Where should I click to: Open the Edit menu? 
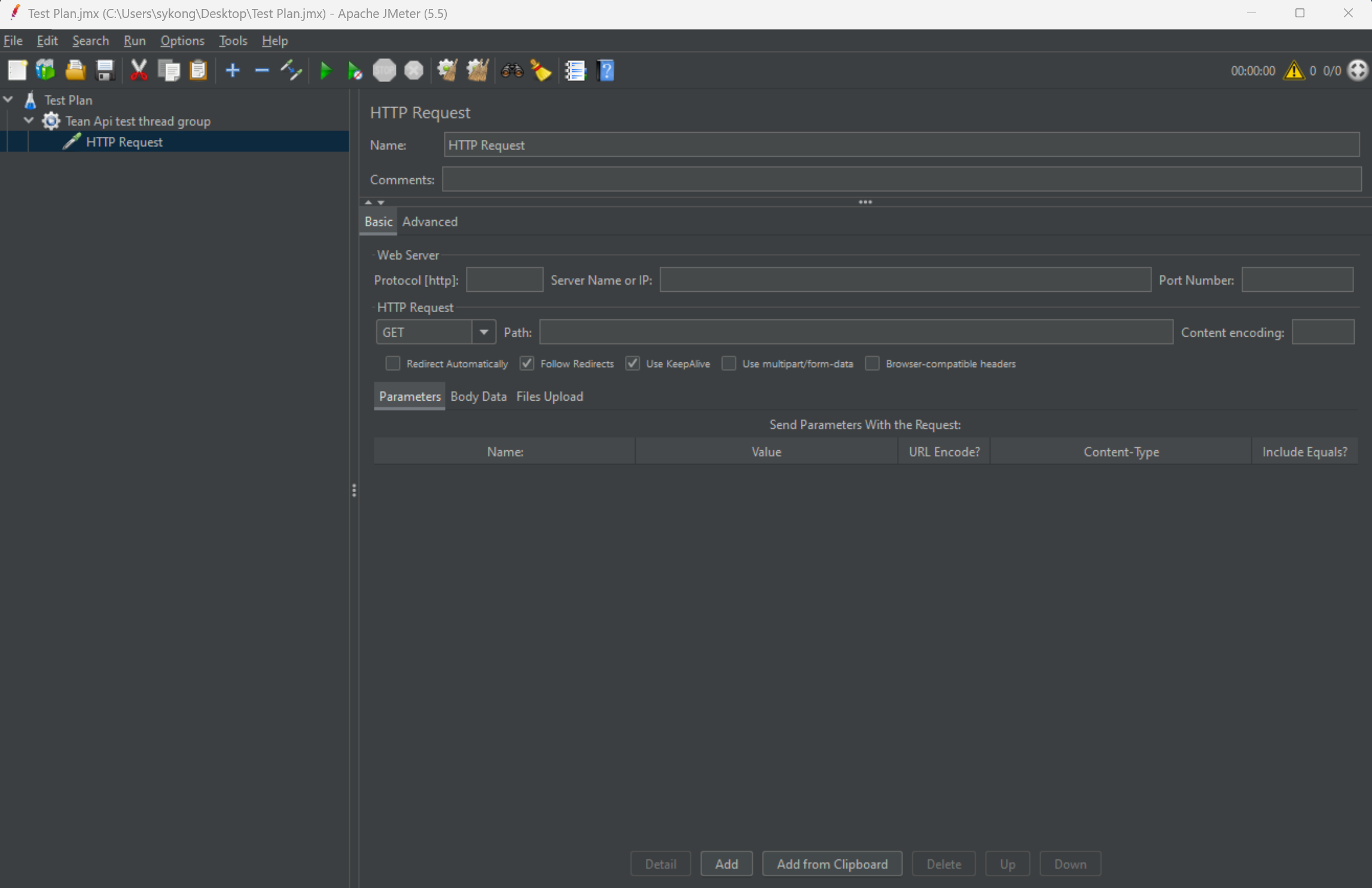pos(47,41)
